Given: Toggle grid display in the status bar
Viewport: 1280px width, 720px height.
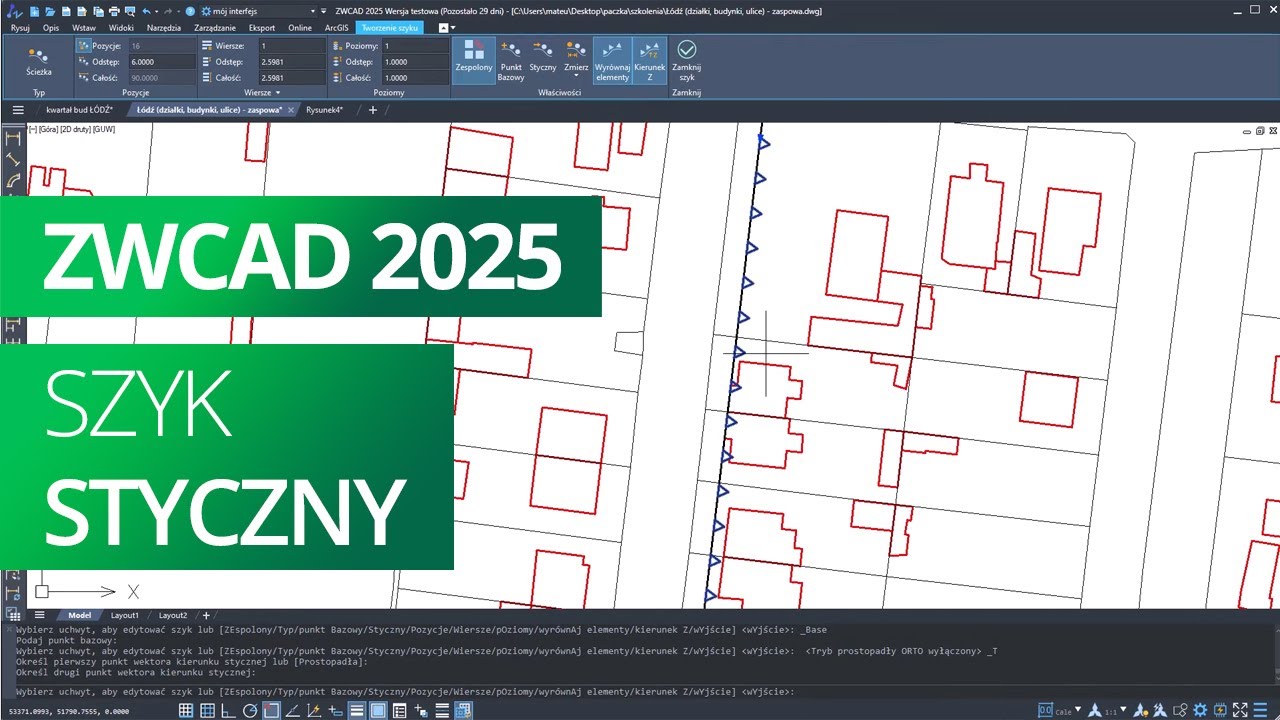Looking at the screenshot, I should coord(186,710).
